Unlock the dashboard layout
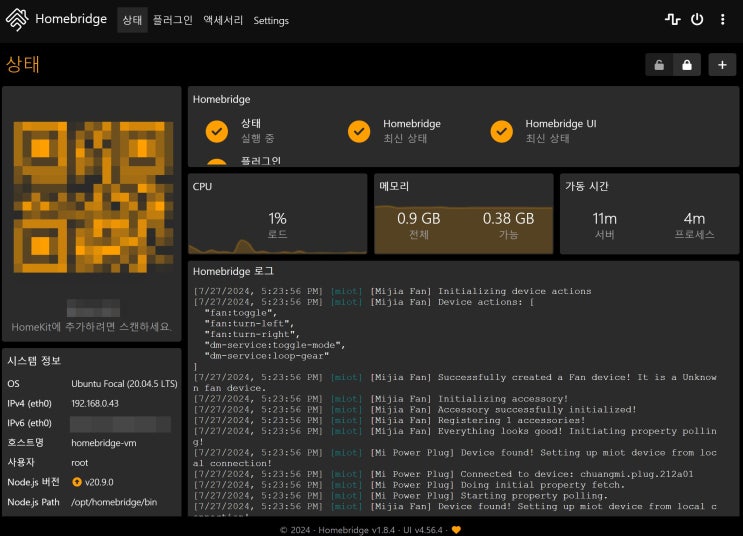743x536 pixels. [659, 65]
